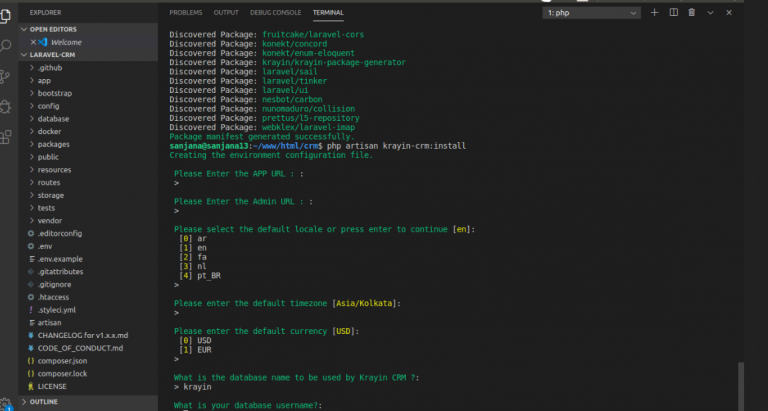
Task: Kill terminal using the trash icon
Action: click(690, 12)
